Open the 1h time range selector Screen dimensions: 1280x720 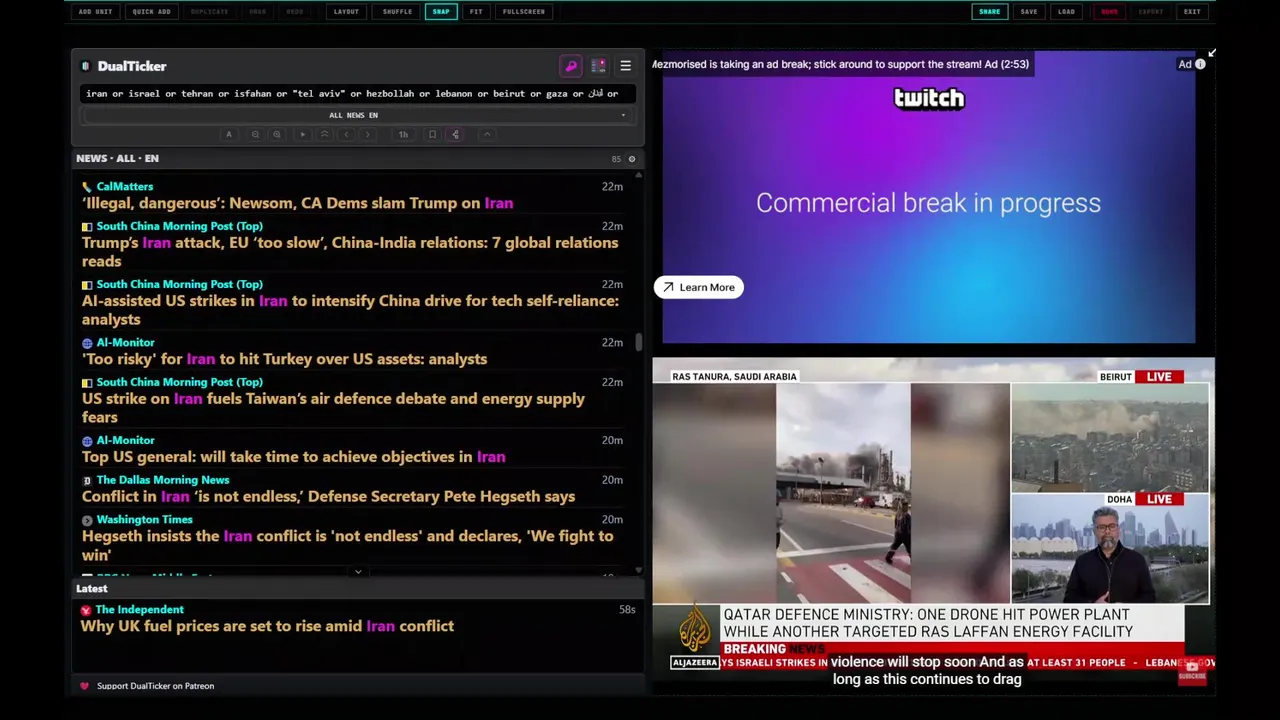click(403, 134)
